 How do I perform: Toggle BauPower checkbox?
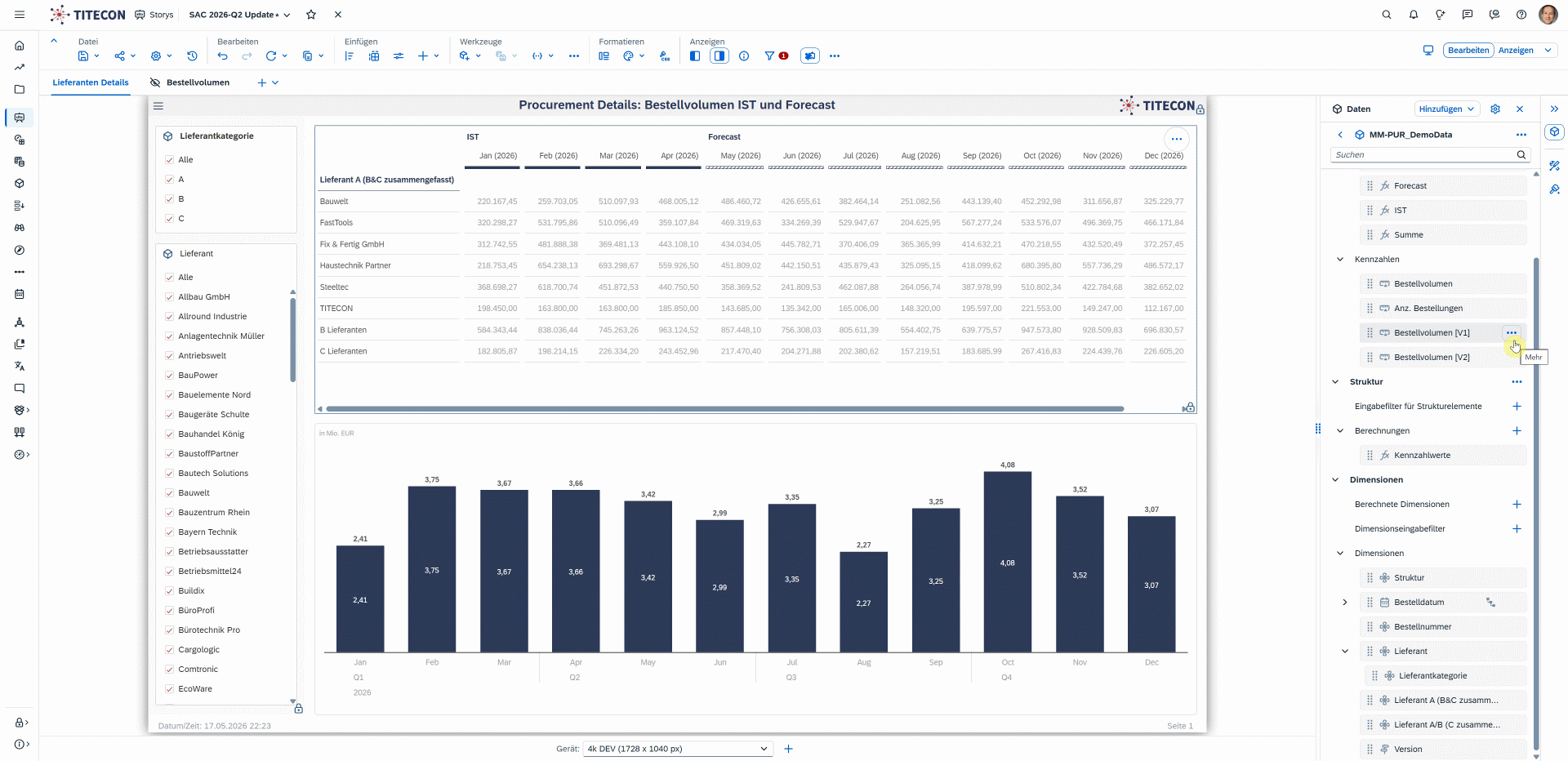[x=169, y=376]
